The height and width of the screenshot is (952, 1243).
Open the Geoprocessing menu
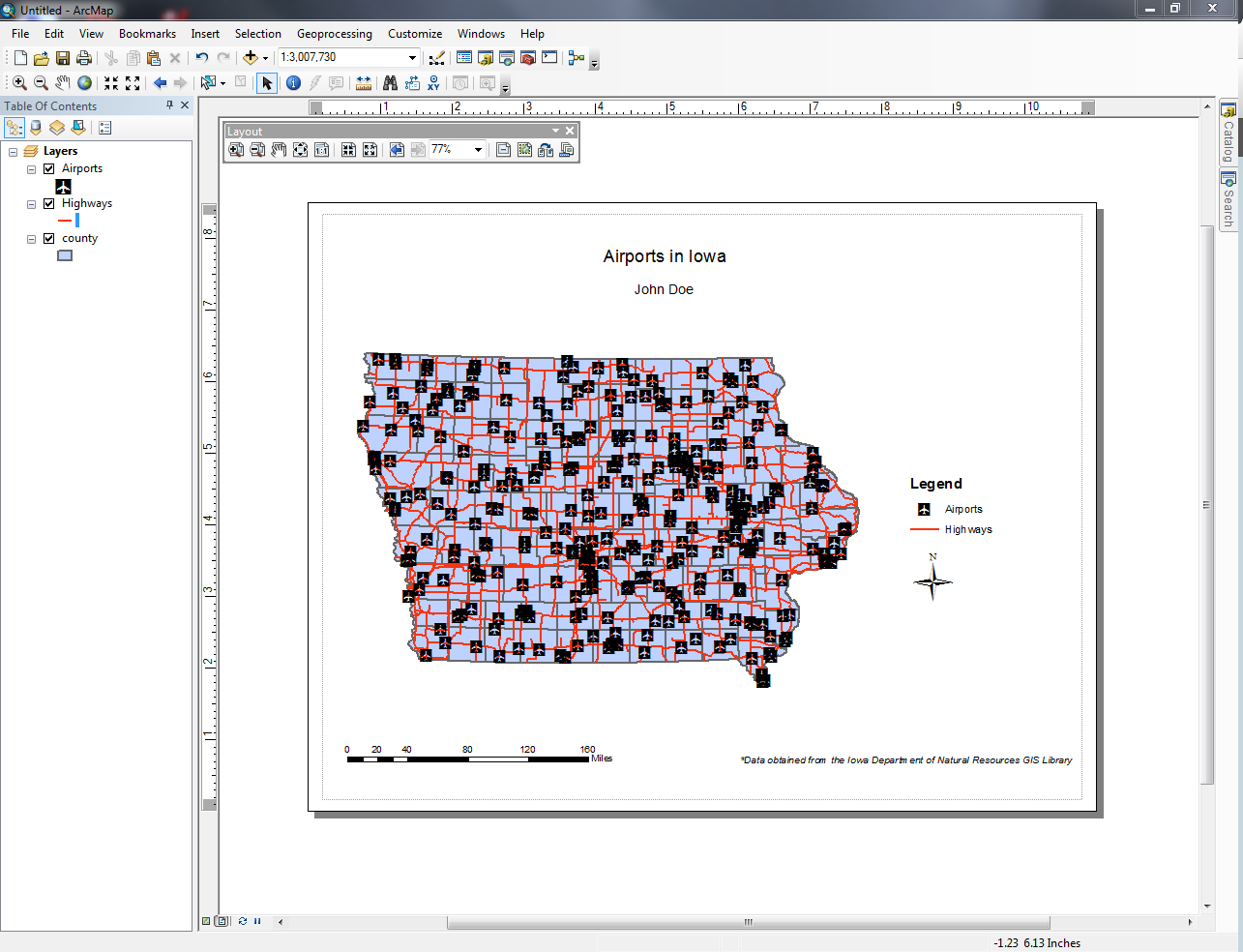click(335, 34)
